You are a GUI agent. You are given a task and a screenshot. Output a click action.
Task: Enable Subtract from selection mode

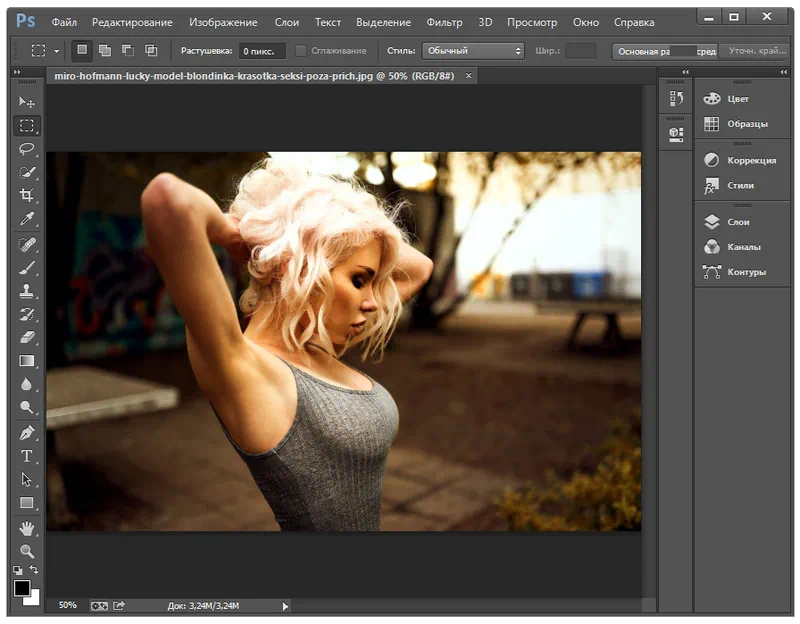click(x=128, y=51)
